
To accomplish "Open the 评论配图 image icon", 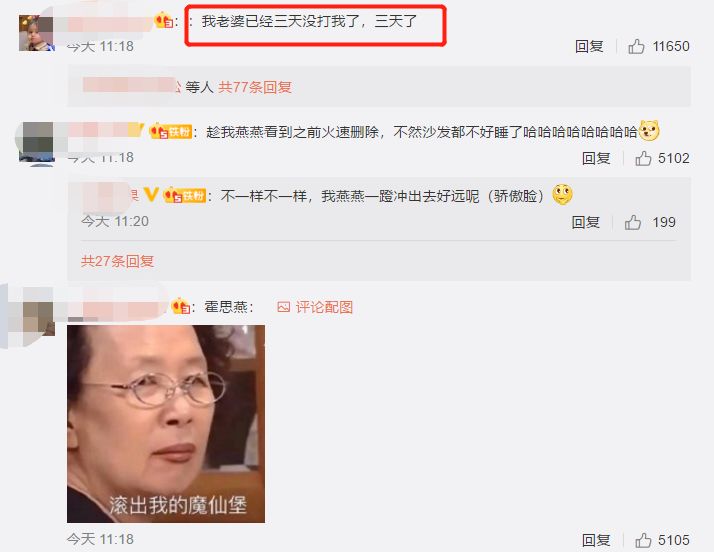I will pyautogui.click(x=283, y=307).
